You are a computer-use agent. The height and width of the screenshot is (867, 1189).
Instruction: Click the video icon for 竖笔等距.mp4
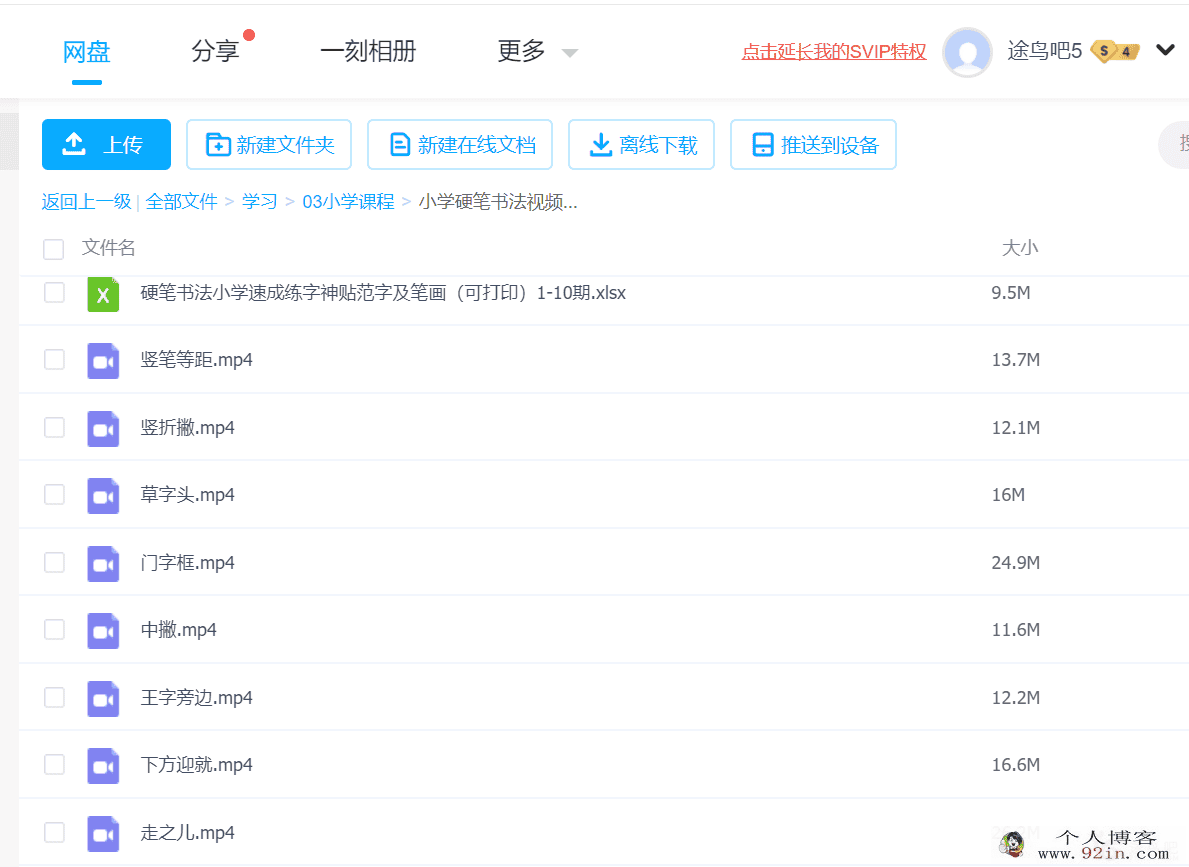pos(103,360)
